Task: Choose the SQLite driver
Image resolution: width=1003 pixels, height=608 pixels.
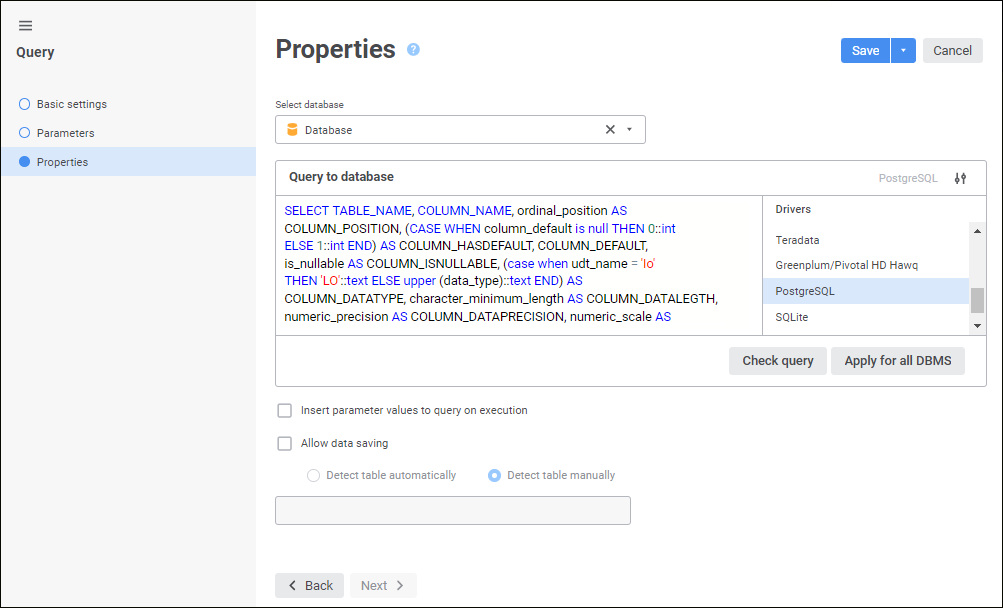Action: pyautogui.click(x=792, y=317)
